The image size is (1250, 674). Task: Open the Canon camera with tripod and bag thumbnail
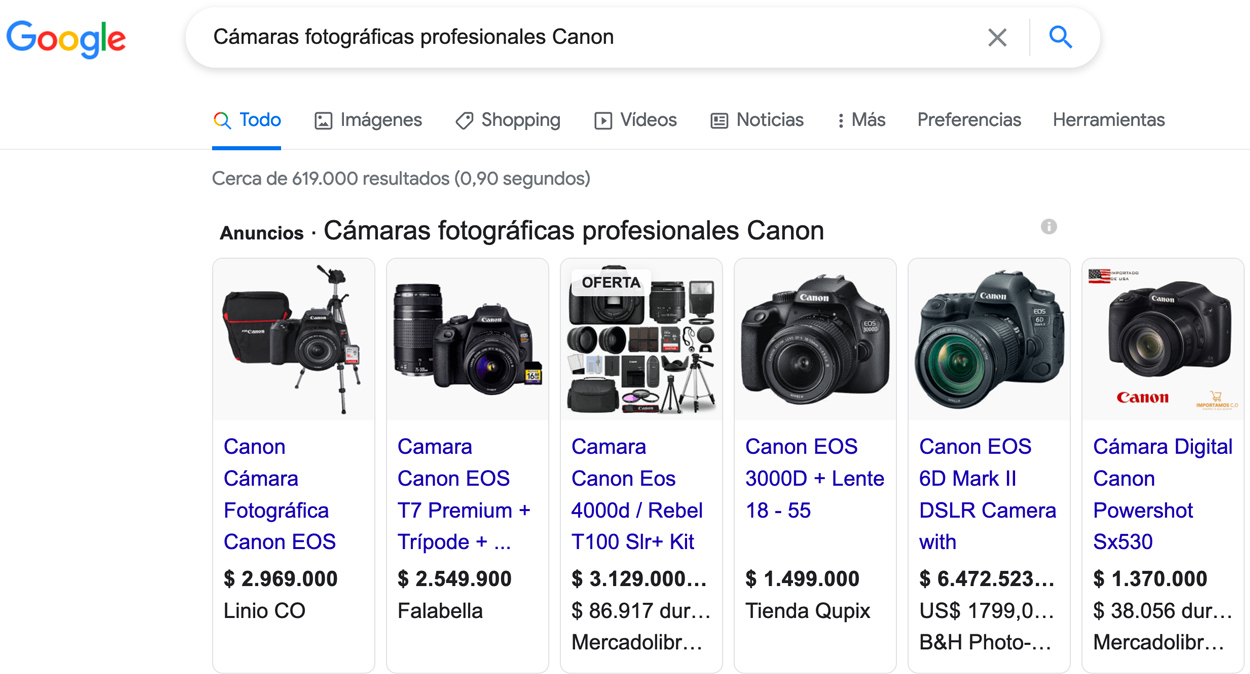(x=294, y=340)
